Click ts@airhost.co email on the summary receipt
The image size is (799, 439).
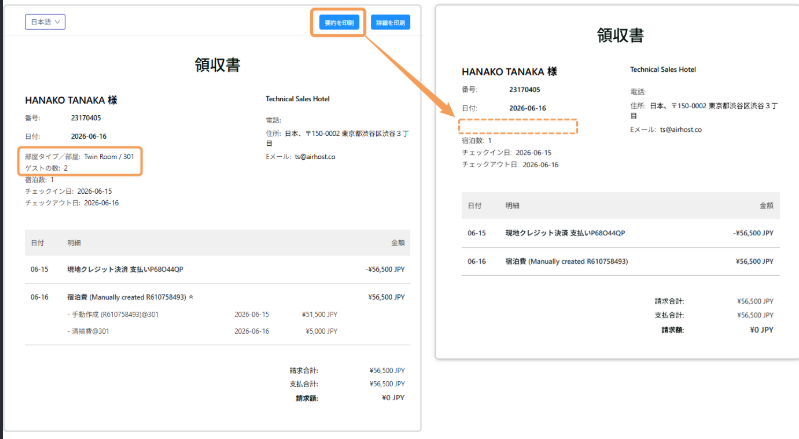[681, 130]
